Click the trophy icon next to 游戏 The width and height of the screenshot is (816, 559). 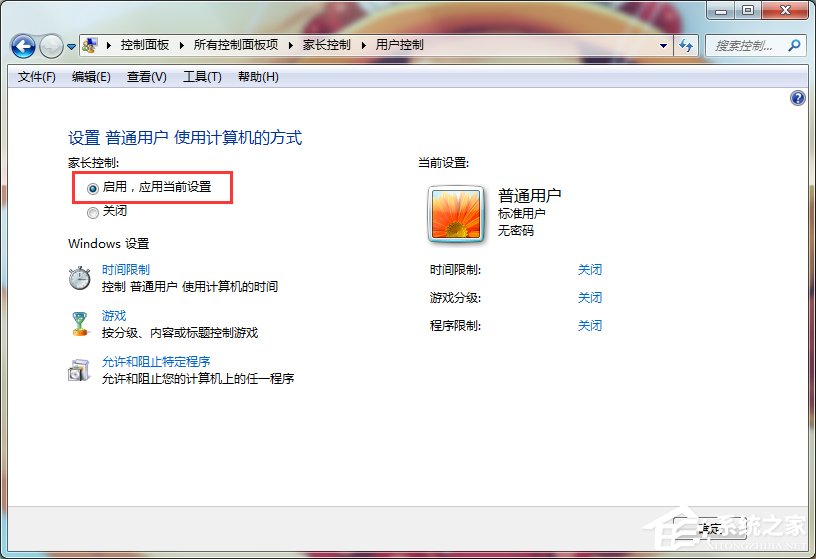tap(79, 323)
